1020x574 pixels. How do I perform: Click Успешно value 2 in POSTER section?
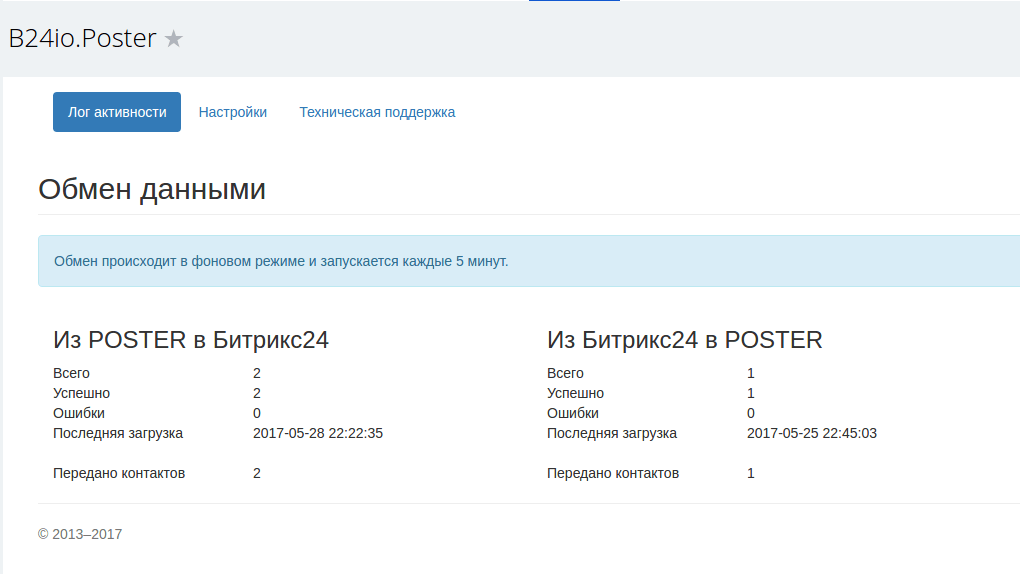coord(257,393)
